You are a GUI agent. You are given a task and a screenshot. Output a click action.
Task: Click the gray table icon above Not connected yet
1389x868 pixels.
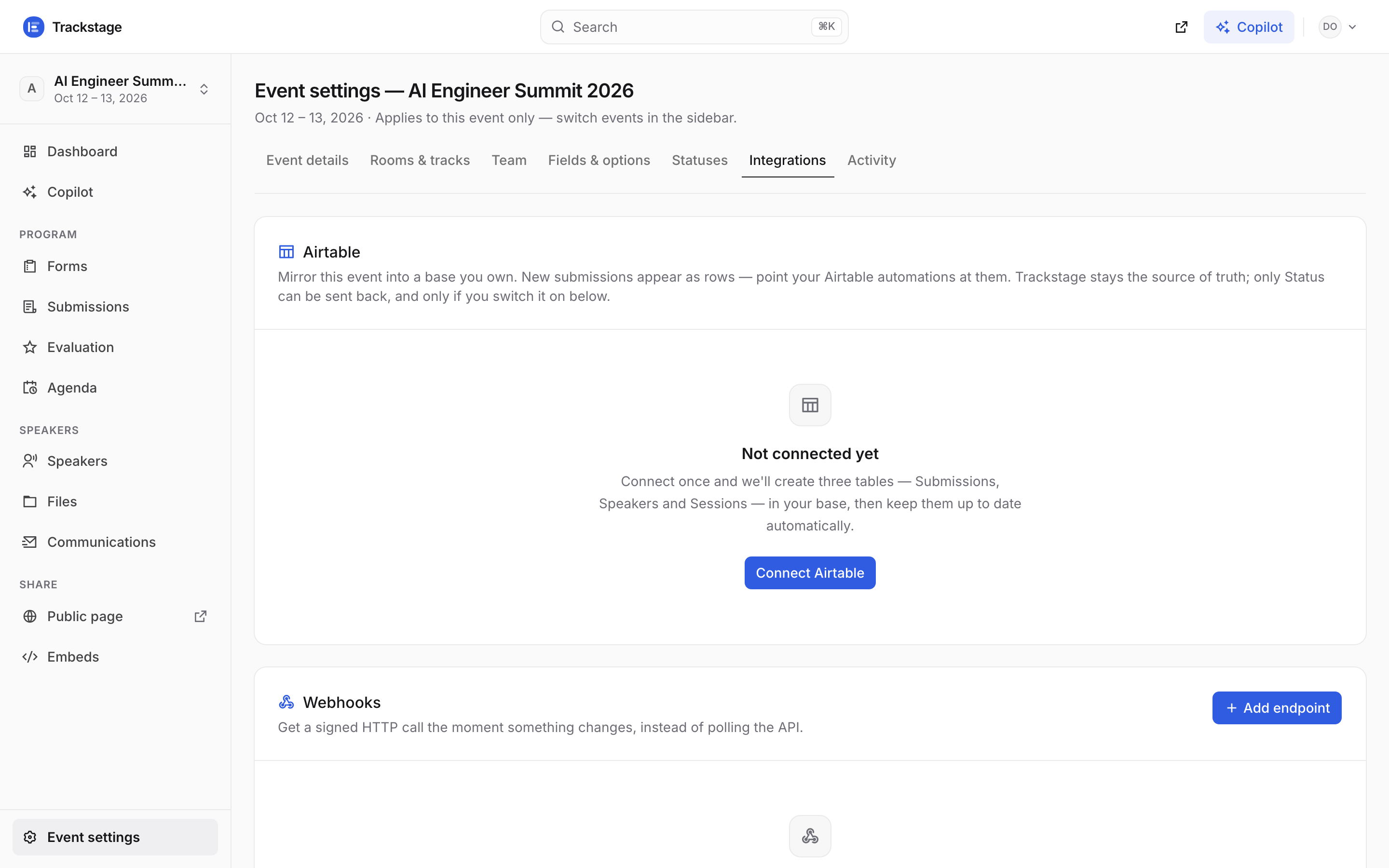click(810, 405)
